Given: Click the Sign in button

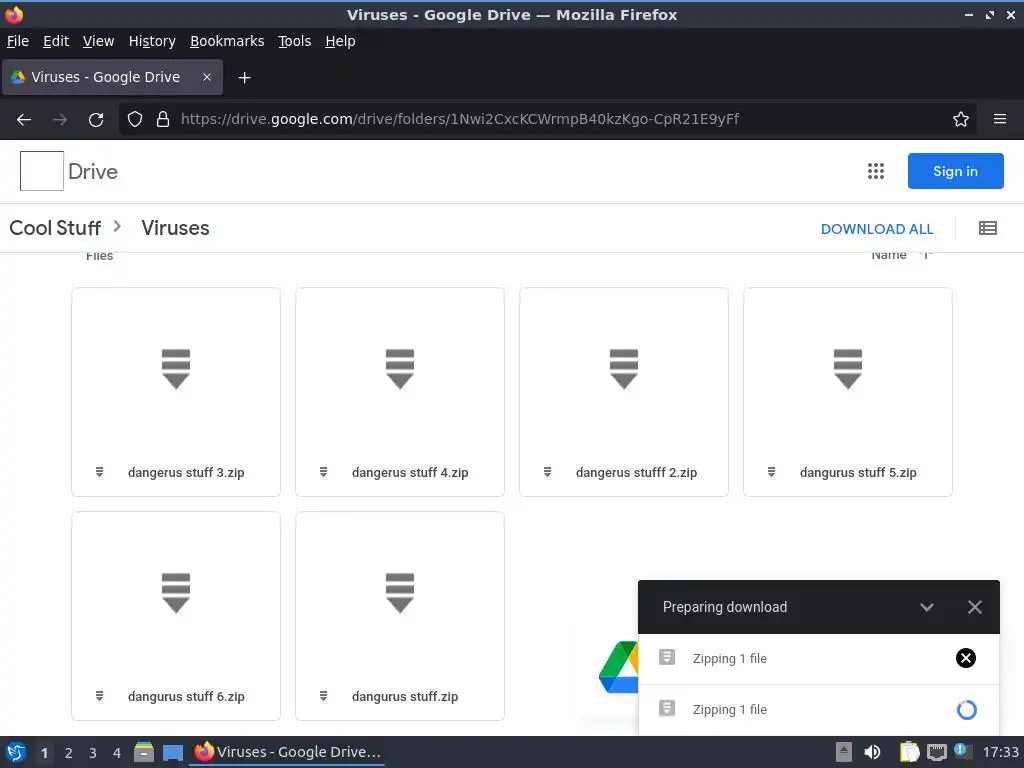Looking at the screenshot, I should click(x=955, y=171).
